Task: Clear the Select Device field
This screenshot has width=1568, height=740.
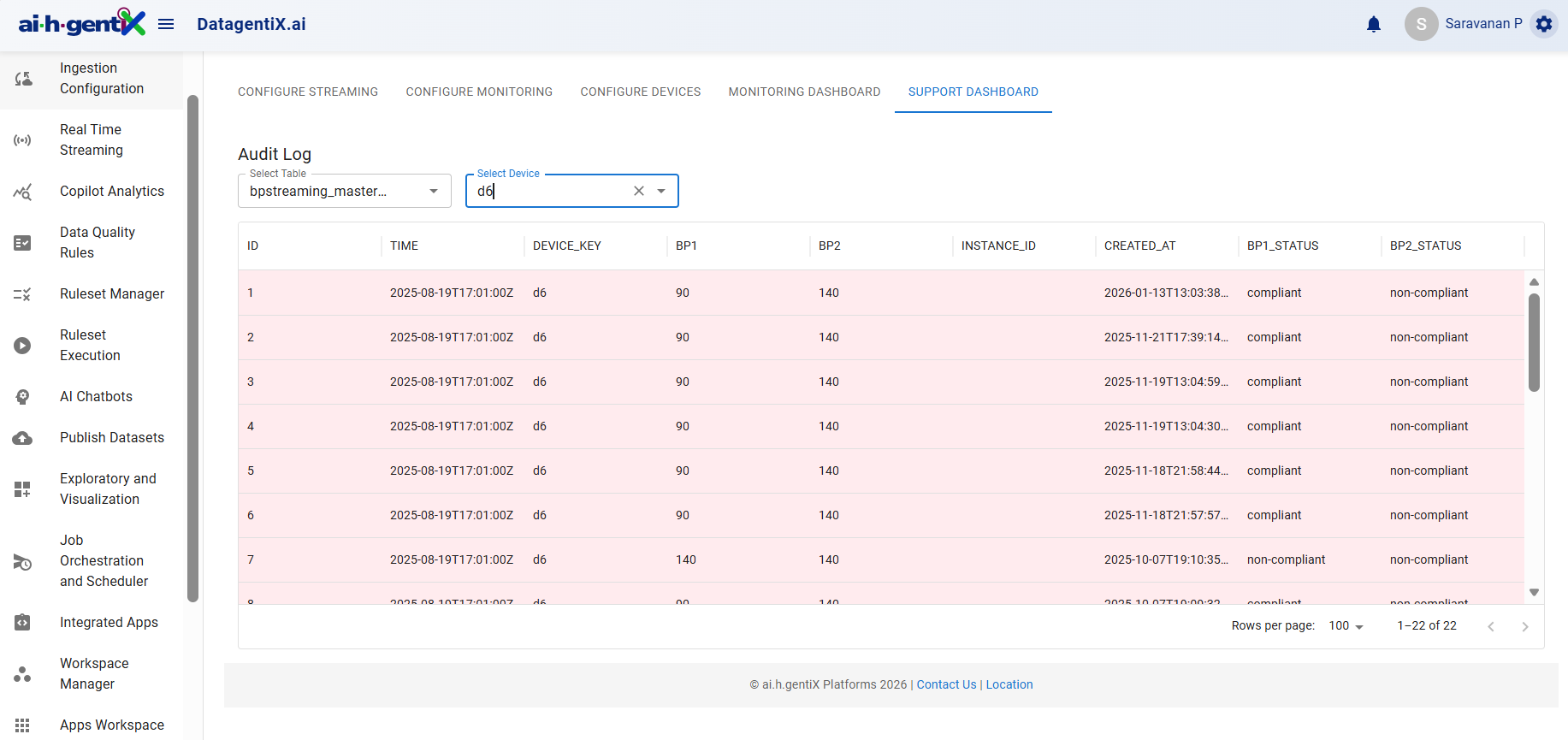Action: (639, 191)
